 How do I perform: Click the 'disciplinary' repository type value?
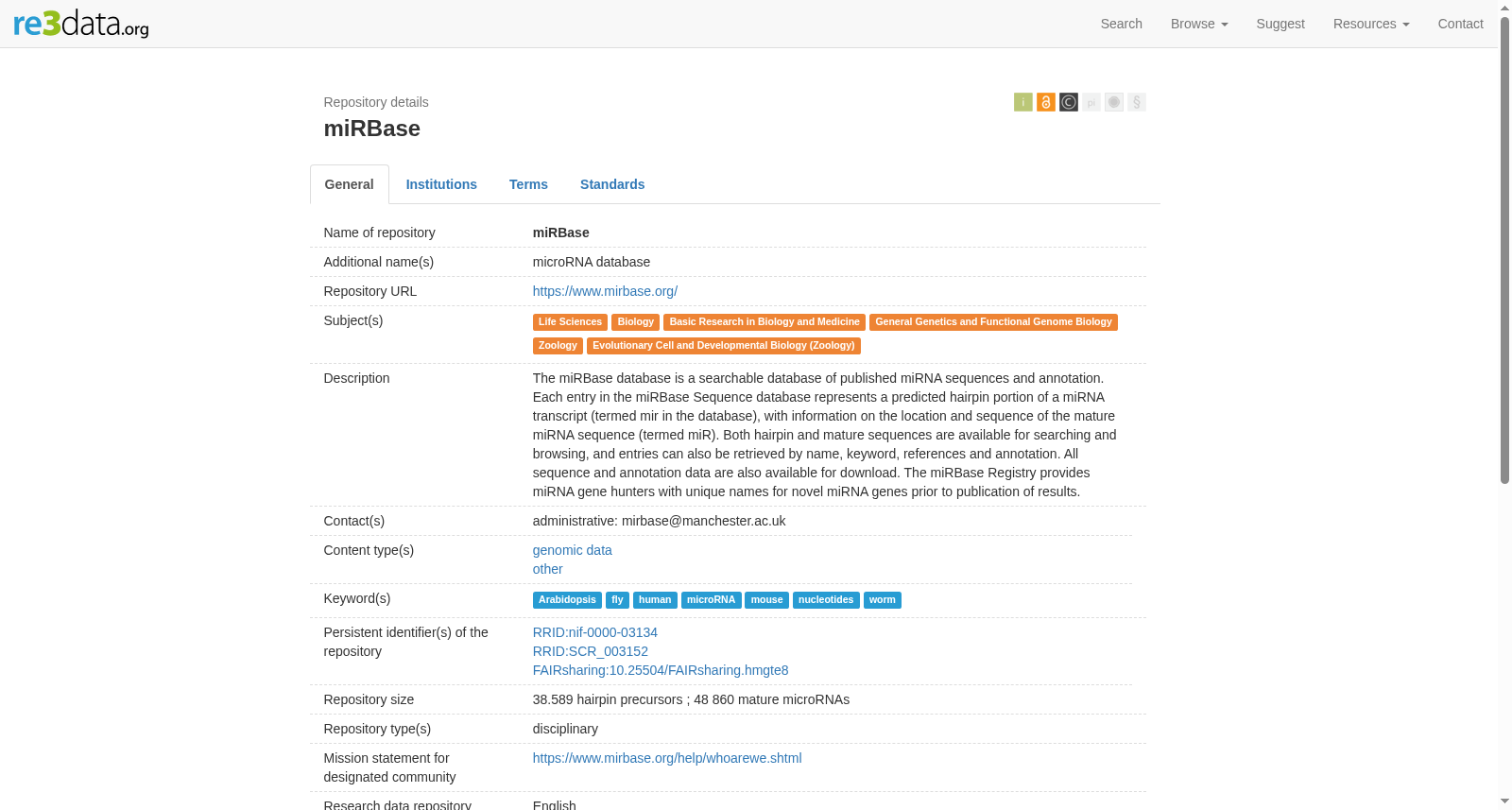tap(565, 729)
